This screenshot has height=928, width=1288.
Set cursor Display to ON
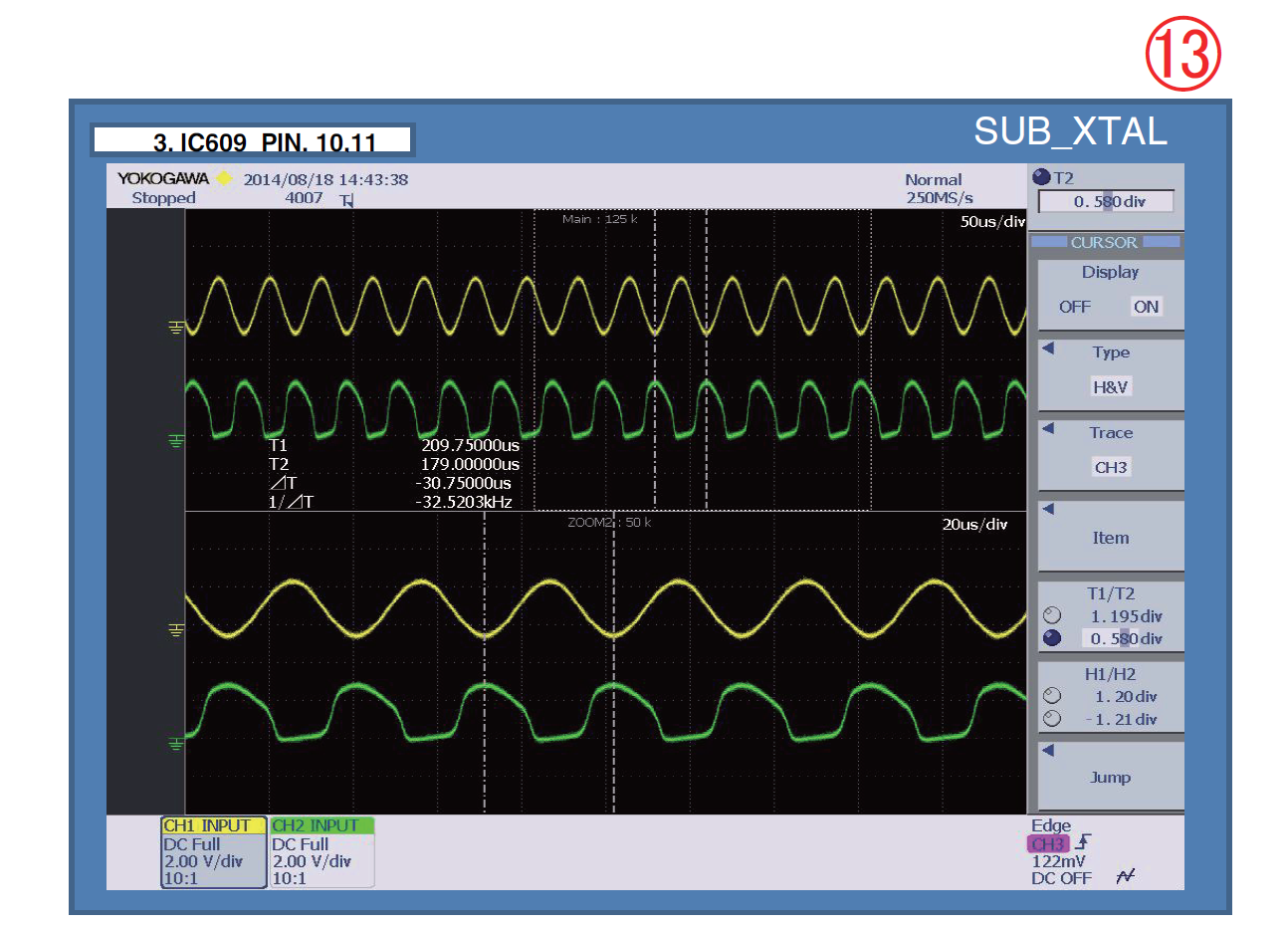click(1146, 307)
